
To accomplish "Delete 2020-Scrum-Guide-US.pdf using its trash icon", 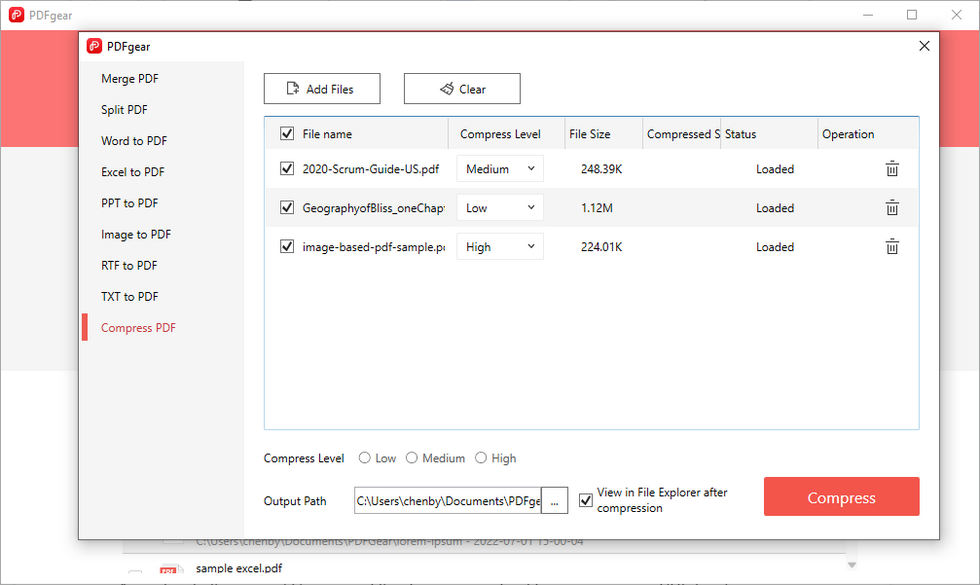I will pyautogui.click(x=892, y=168).
